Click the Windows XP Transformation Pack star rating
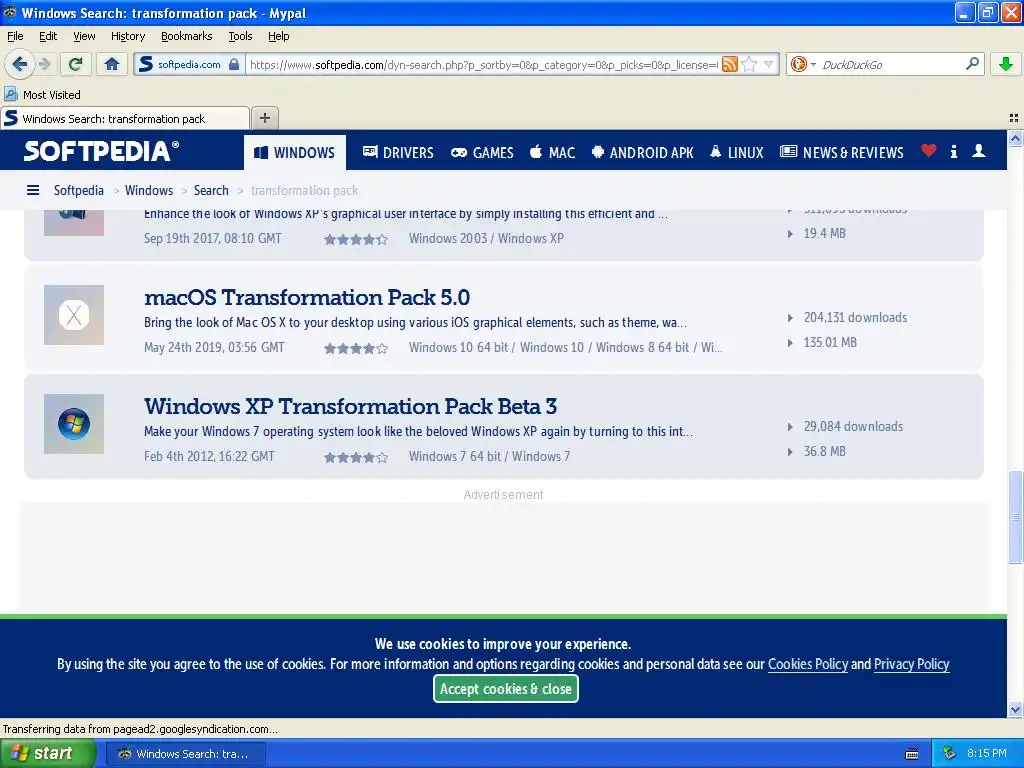Image resolution: width=1024 pixels, height=768 pixels. [x=356, y=457]
